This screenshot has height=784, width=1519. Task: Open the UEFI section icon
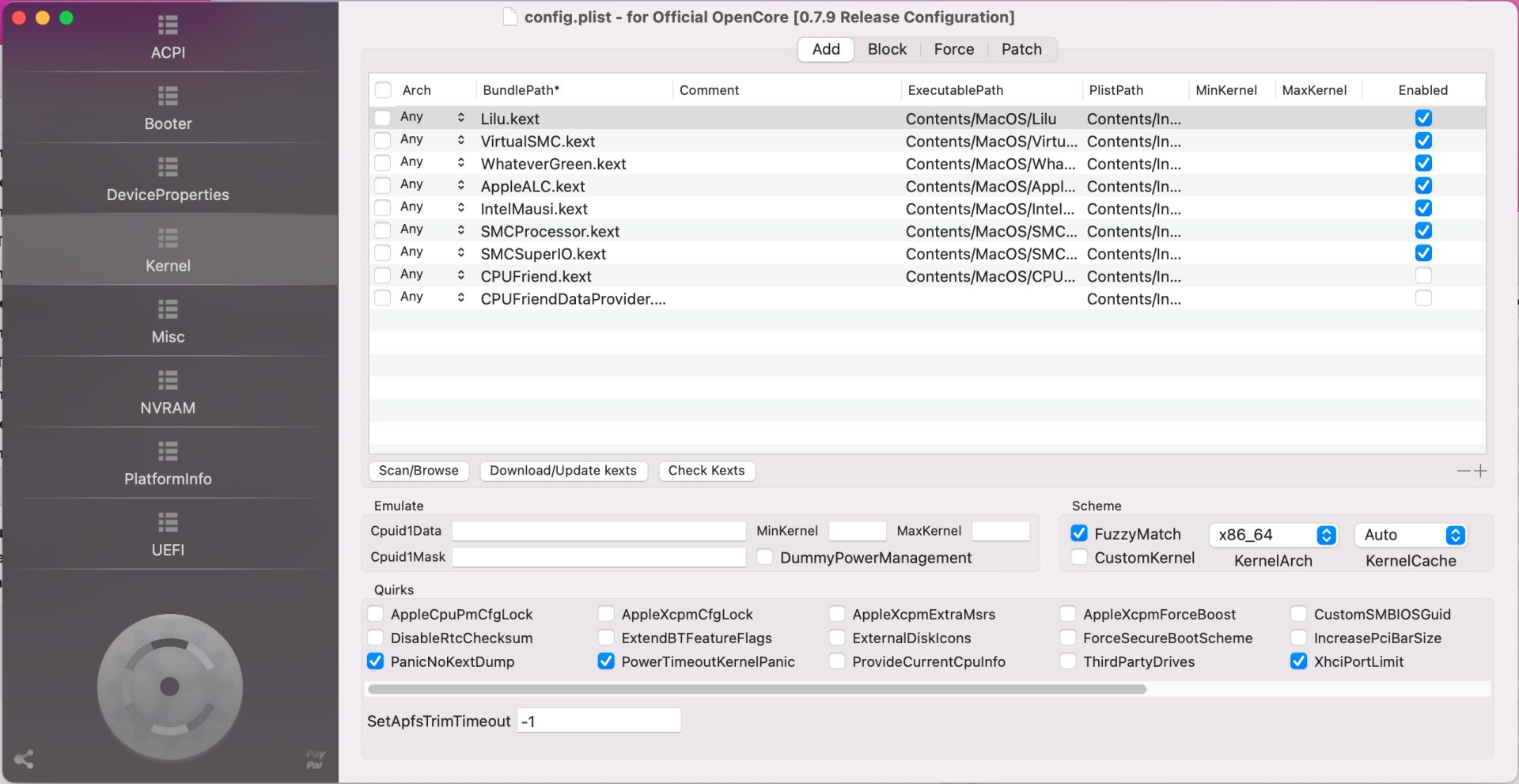[x=168, y=523]
